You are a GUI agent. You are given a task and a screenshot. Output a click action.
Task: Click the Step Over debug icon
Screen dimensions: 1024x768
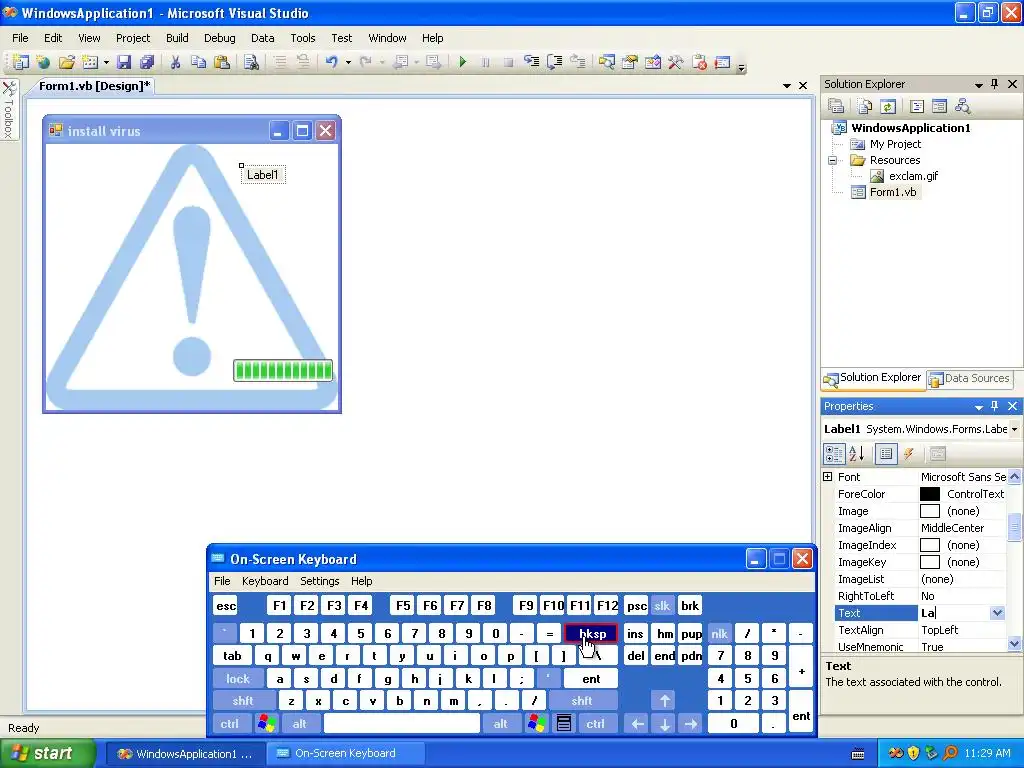click(554, 62)
